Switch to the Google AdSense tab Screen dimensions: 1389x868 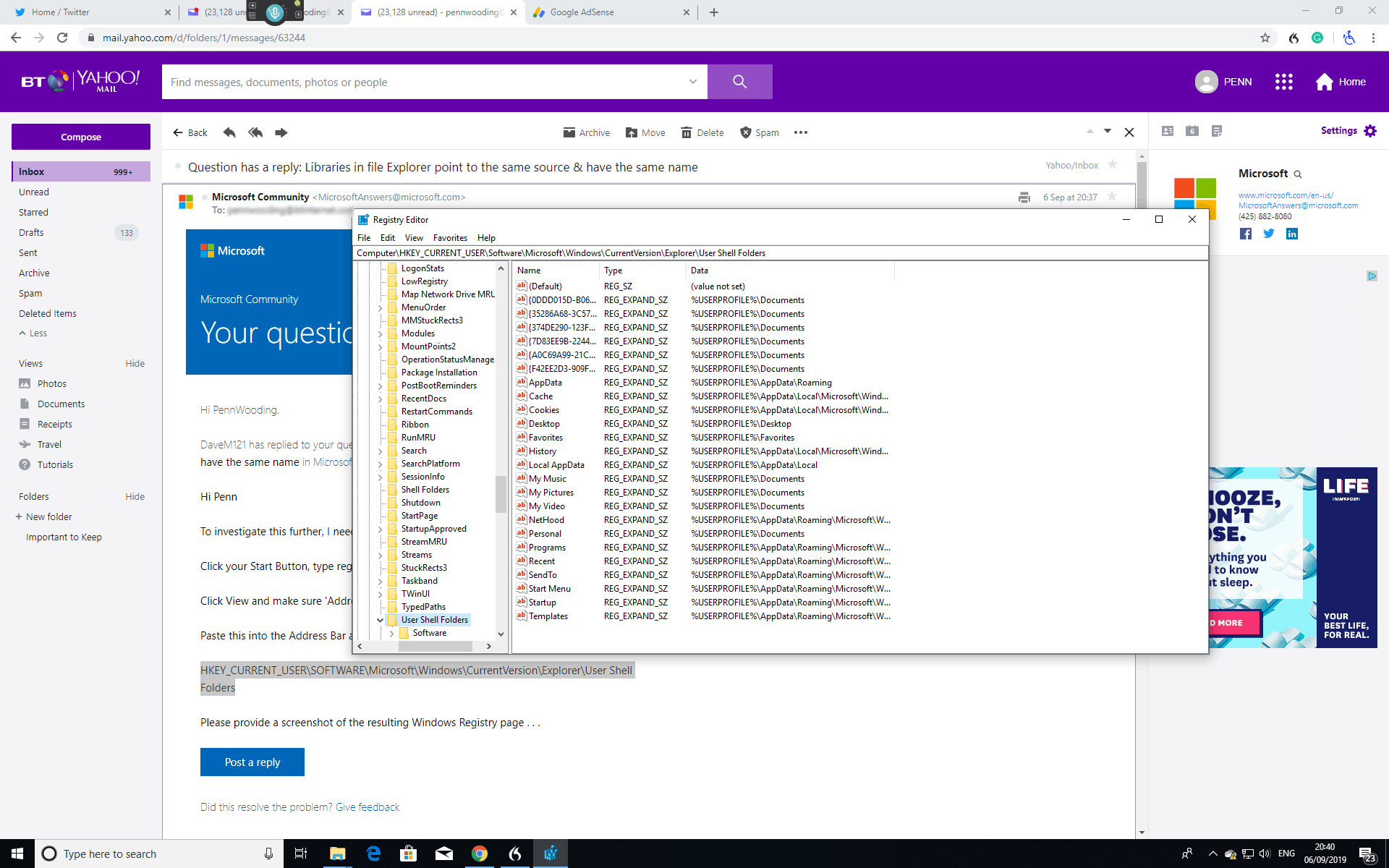click(612, 12)
